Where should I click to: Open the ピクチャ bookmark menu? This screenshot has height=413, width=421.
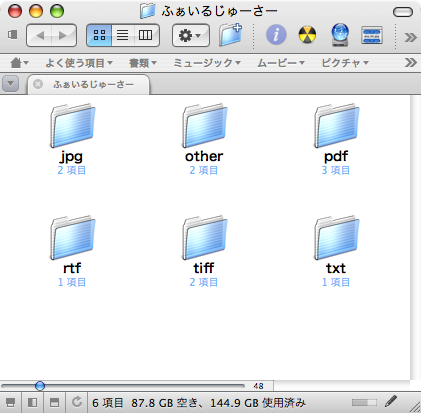pos(345,63)
